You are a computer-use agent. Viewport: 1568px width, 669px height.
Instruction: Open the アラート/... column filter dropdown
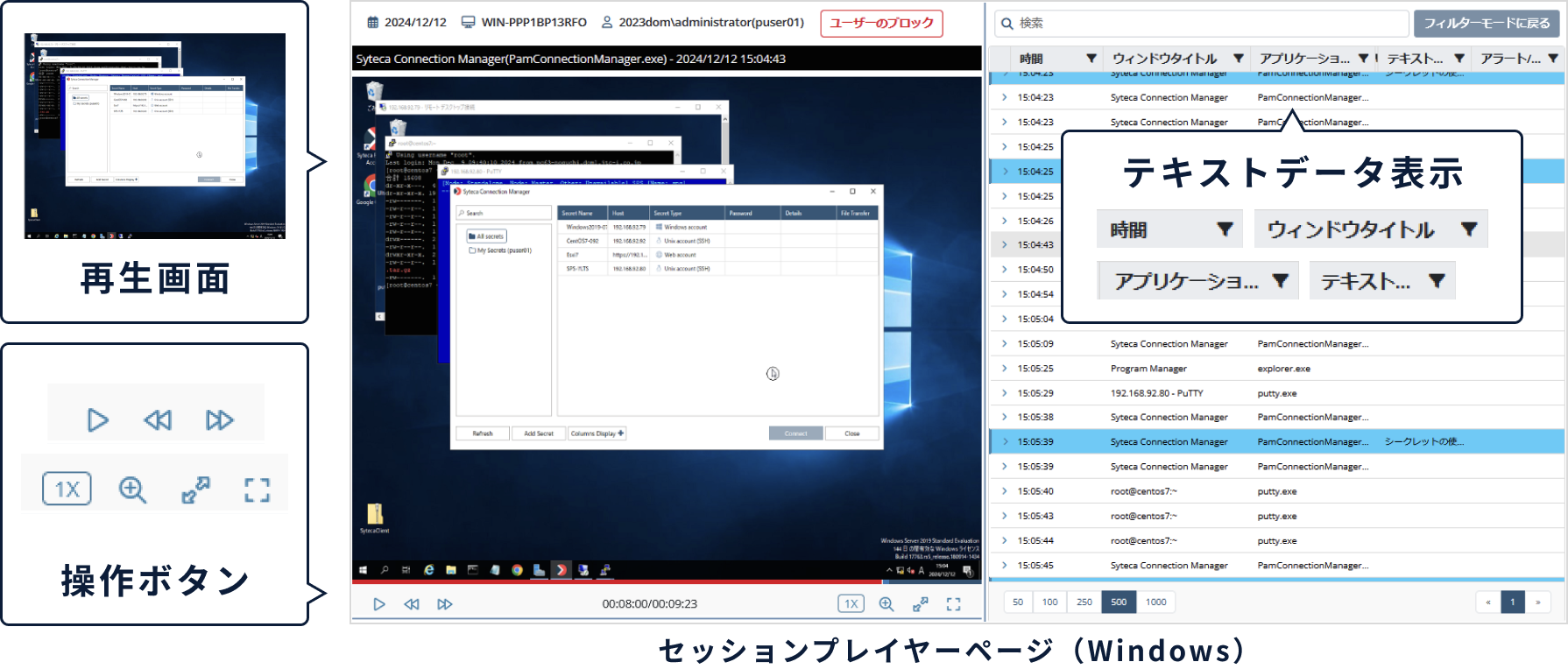pyautogui.click(x=1553, y=59)
